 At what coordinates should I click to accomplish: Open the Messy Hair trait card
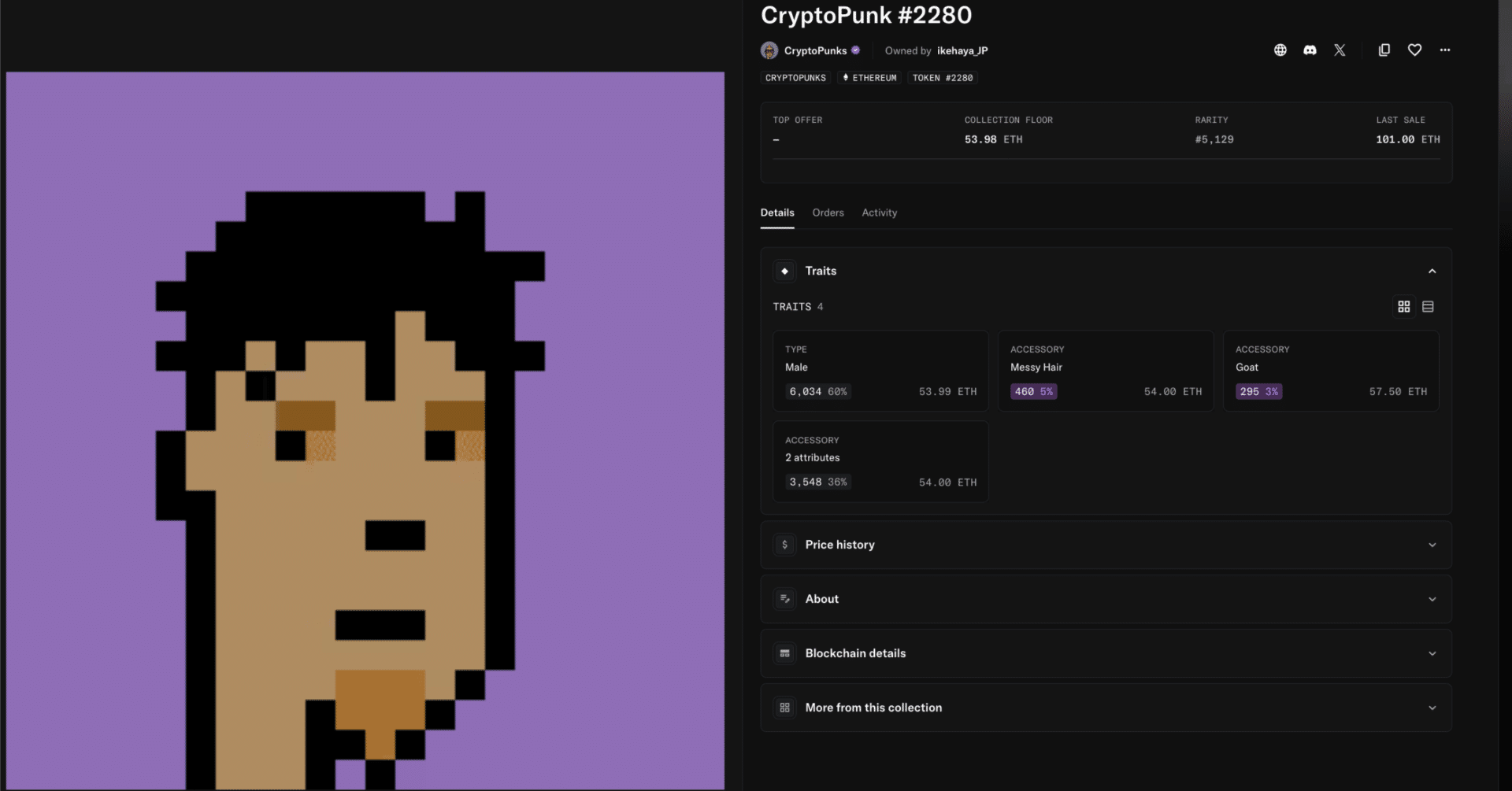(x=1106, y=371)
